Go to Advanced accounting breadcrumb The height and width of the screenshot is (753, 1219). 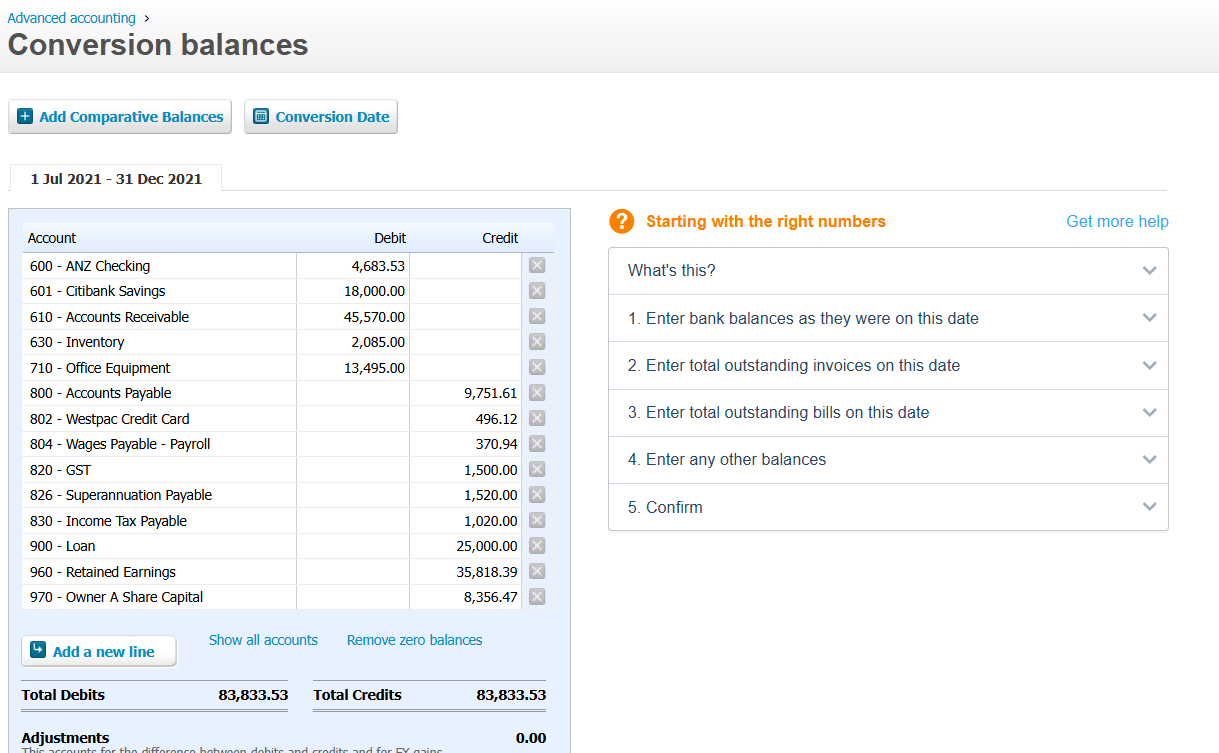[71, 18]
